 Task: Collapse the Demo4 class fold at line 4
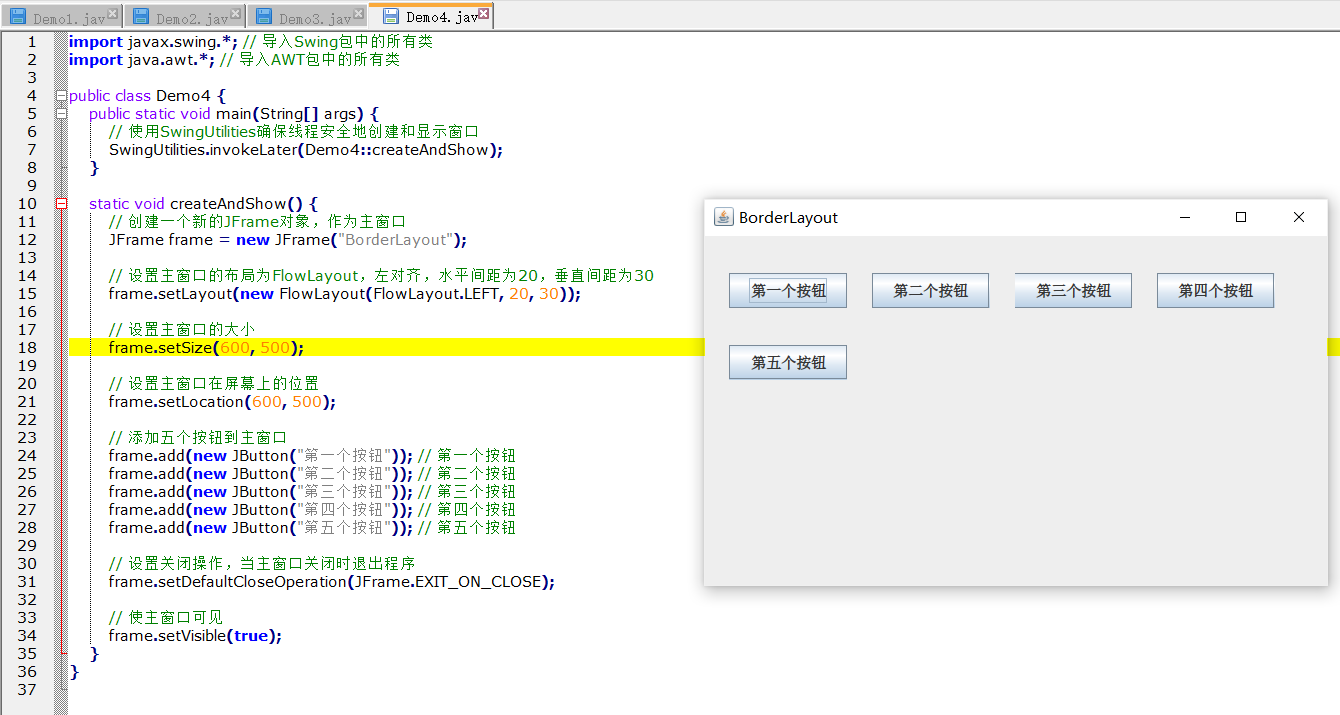[x=61, y=96]
